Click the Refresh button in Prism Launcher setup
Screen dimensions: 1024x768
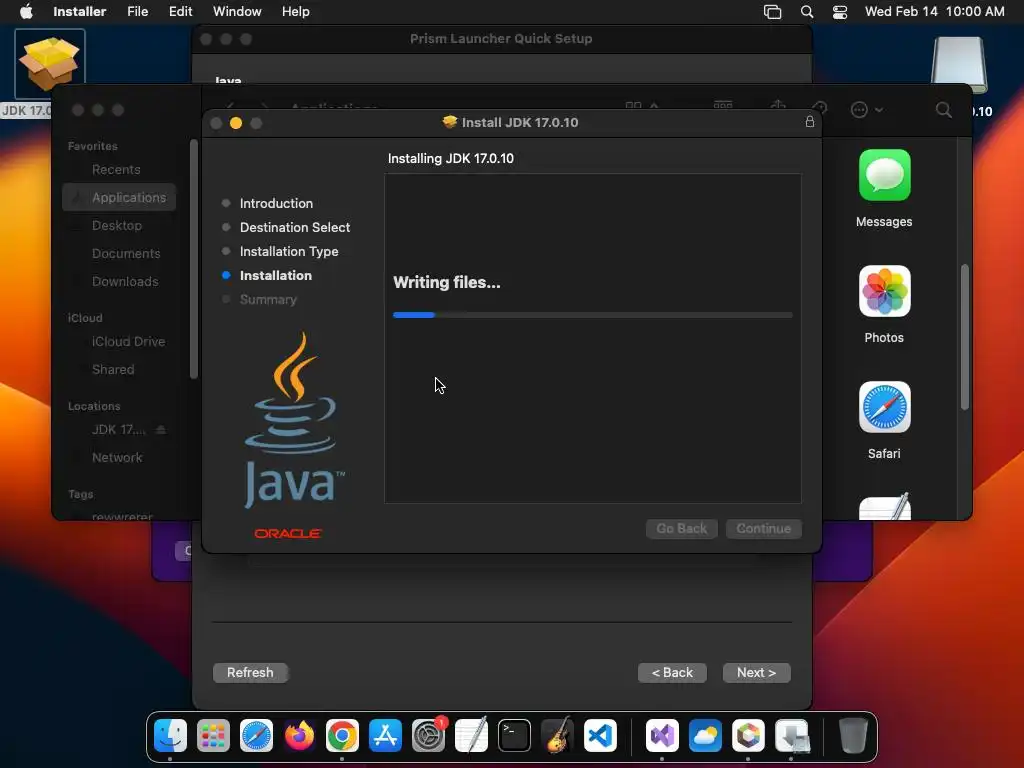click(x=250, y=673)
